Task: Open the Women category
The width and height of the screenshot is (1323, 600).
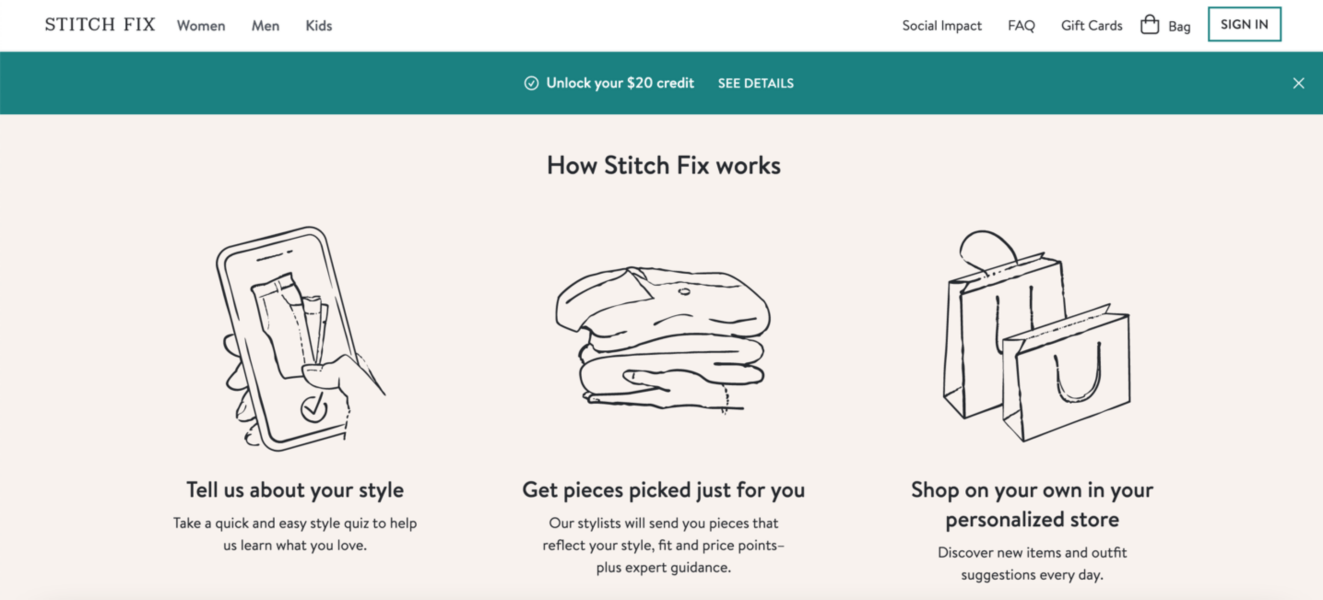Action: click(x=200, y=25)
